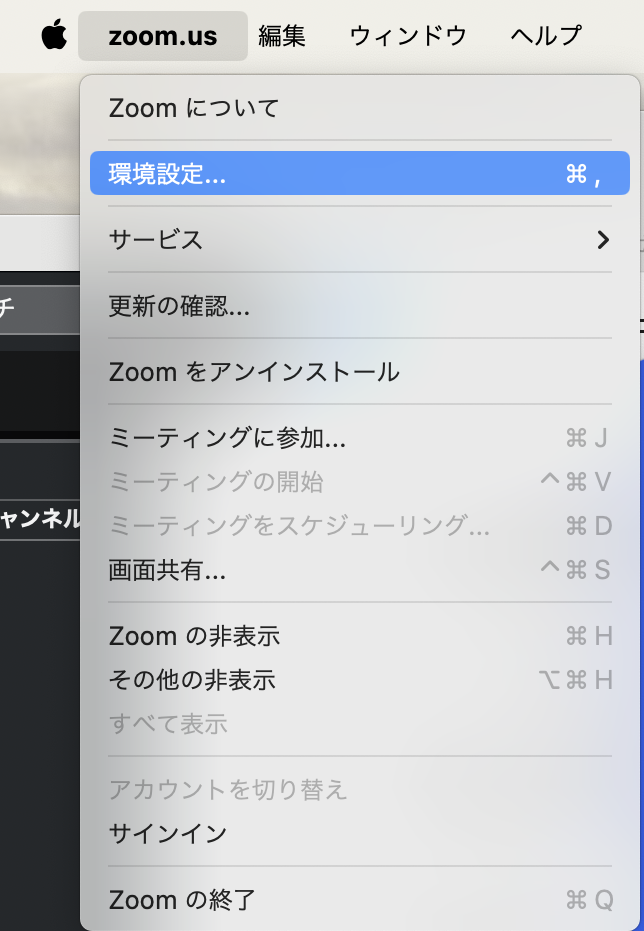Click ミーティングに参加... to join meeting
The height and width of the screenshot is (931, 644).
click(x=227, y=438)
